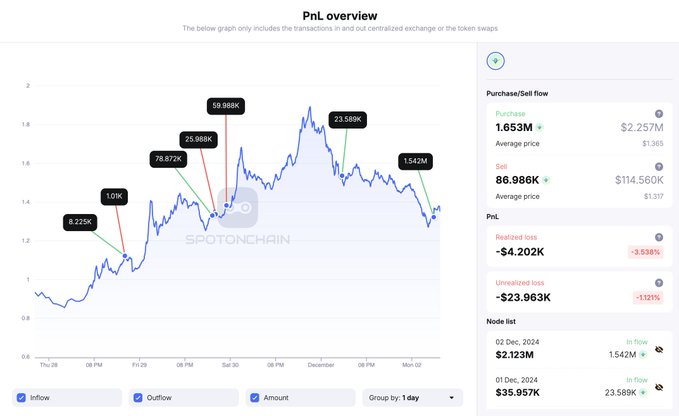Click the Sat 30 x-axis label
The height and width of the screenshot is (416, 679).
point(230,365)
